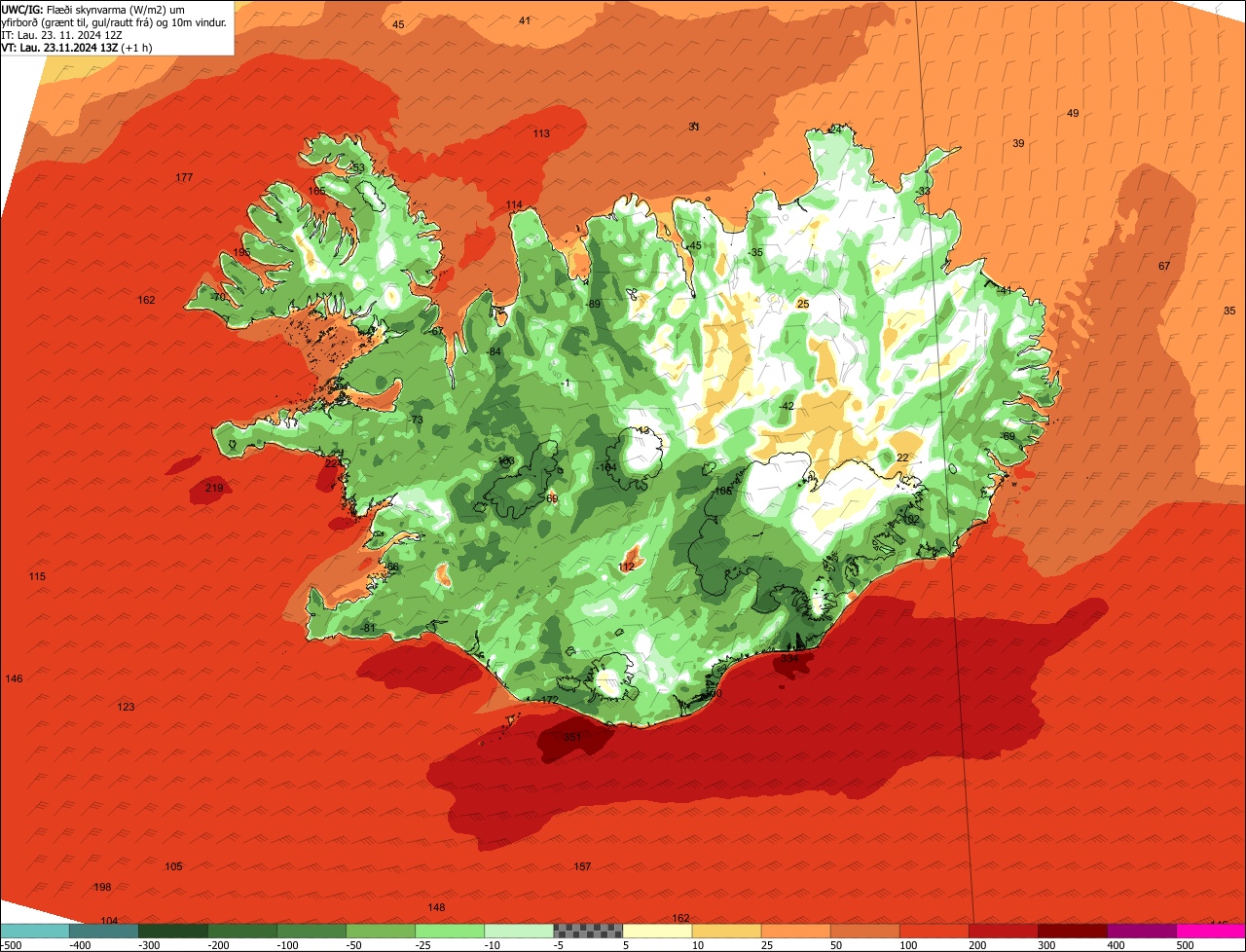Screen dimensions: 1246x952
Task: Click the legend swatch between -500 and -400
Action: pos(34,931)
